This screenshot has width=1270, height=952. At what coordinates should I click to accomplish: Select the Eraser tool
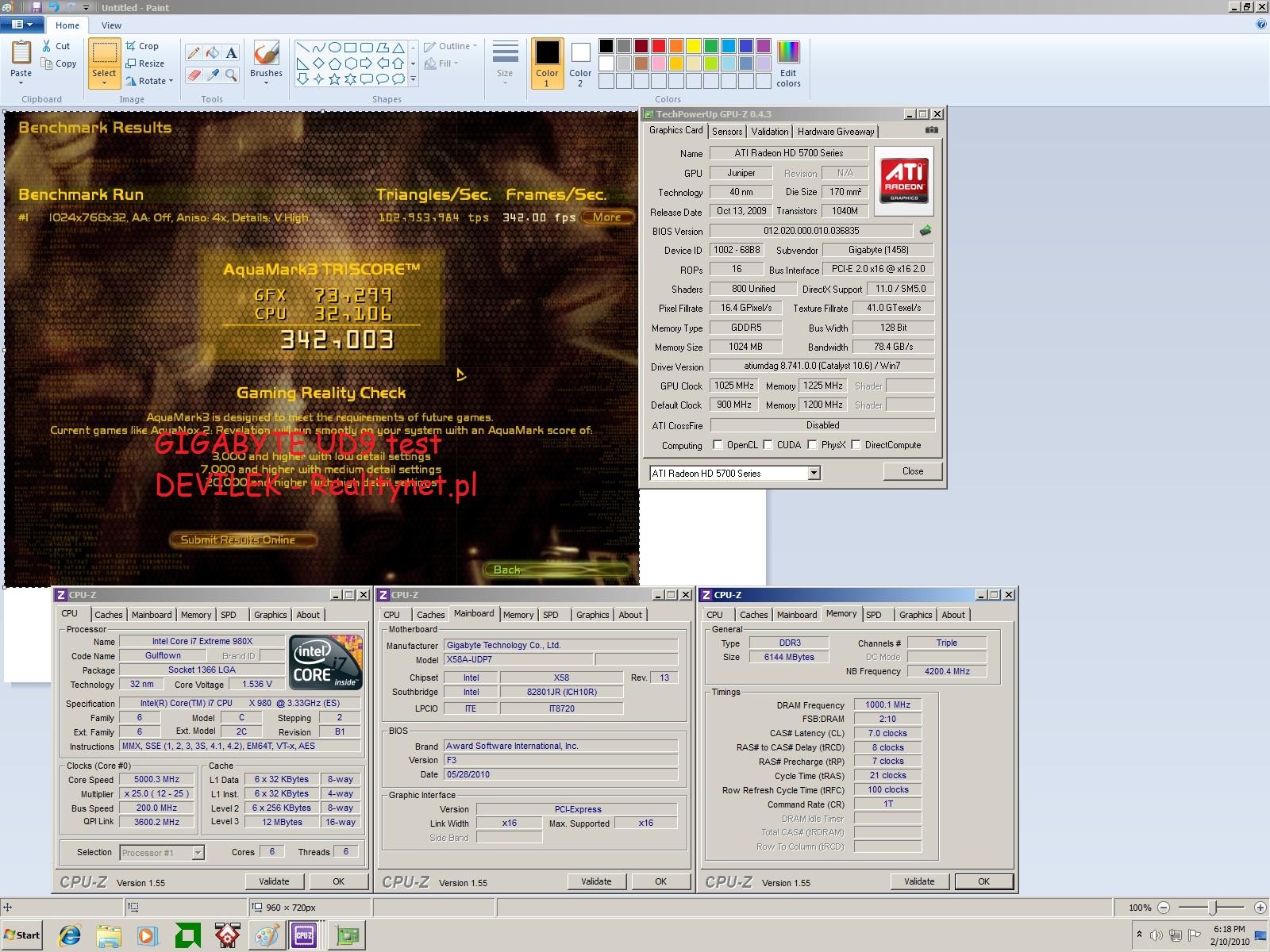[193, 75]
